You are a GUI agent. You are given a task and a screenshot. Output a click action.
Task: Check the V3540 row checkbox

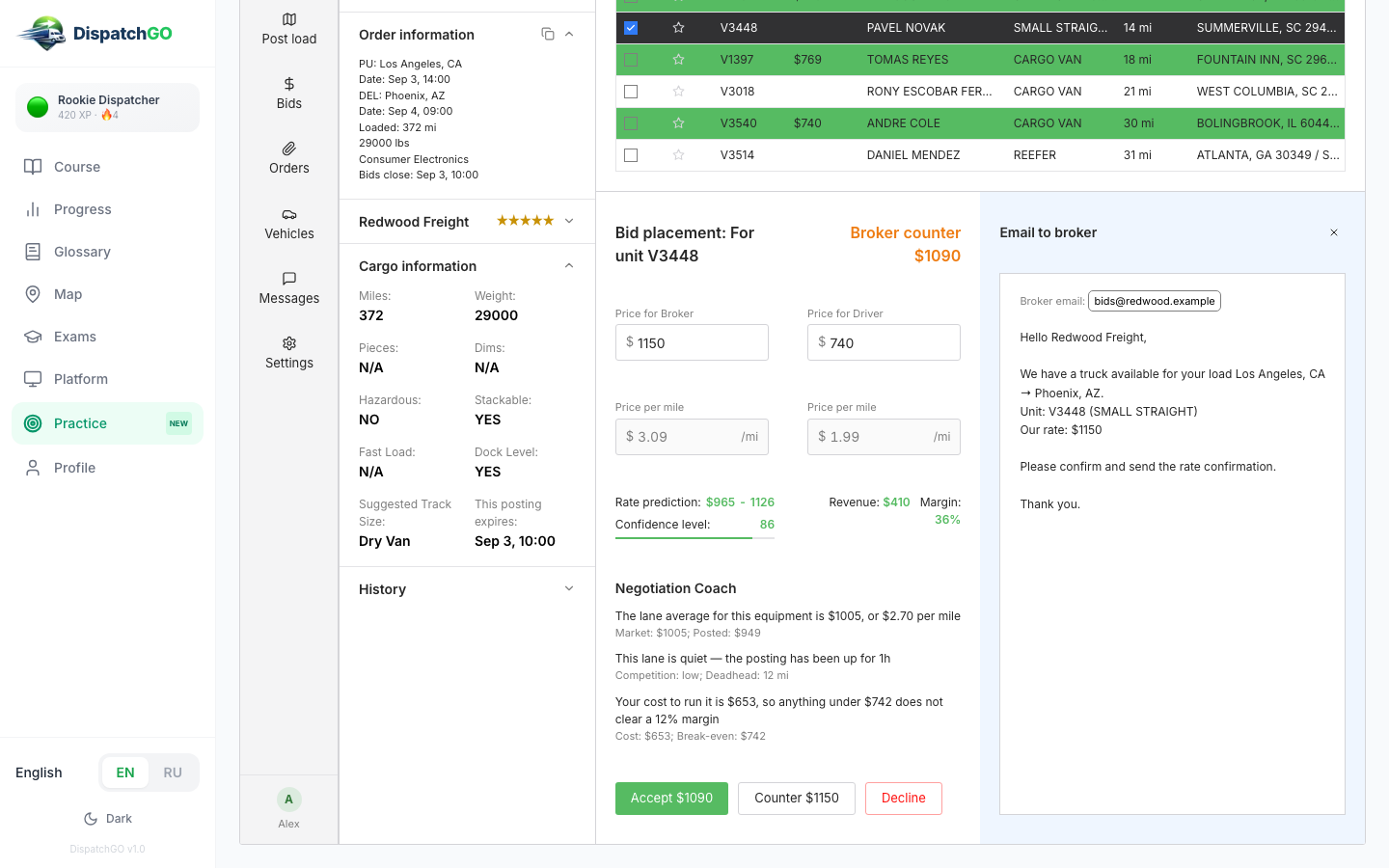(x=631, y=123)
